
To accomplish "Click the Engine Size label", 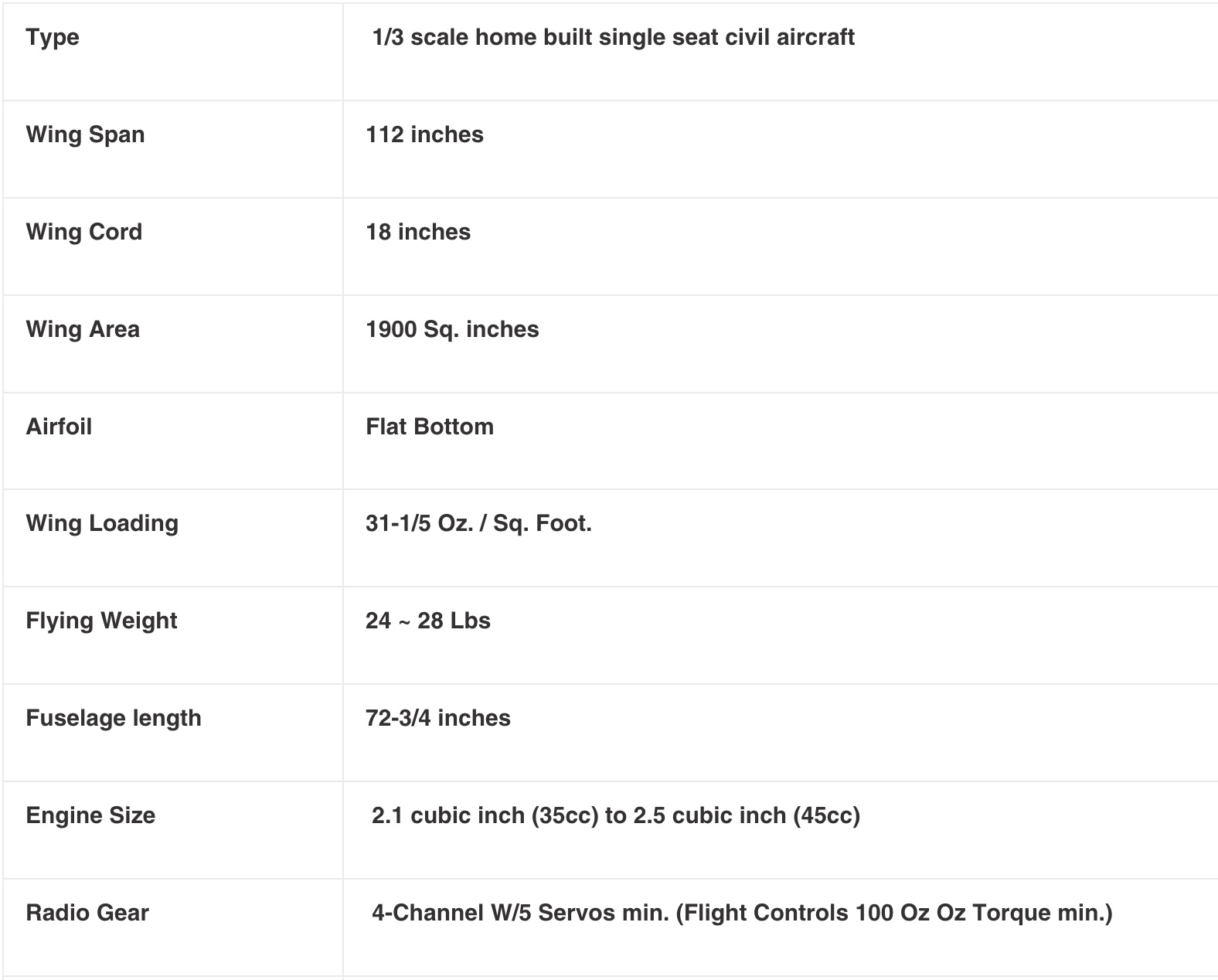I will coord(90,815).
